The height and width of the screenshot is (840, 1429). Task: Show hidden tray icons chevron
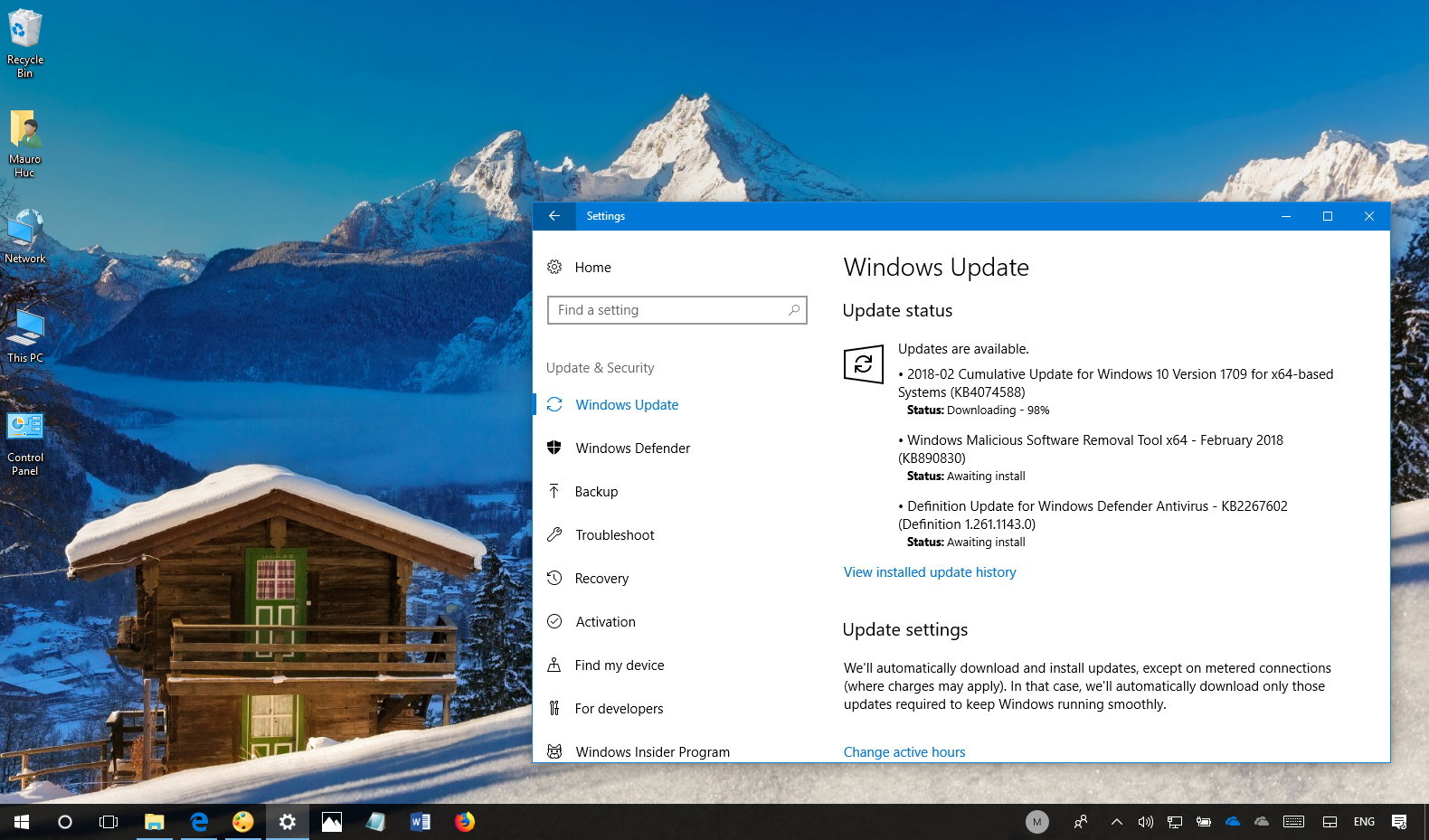[x=1117, y=822]
